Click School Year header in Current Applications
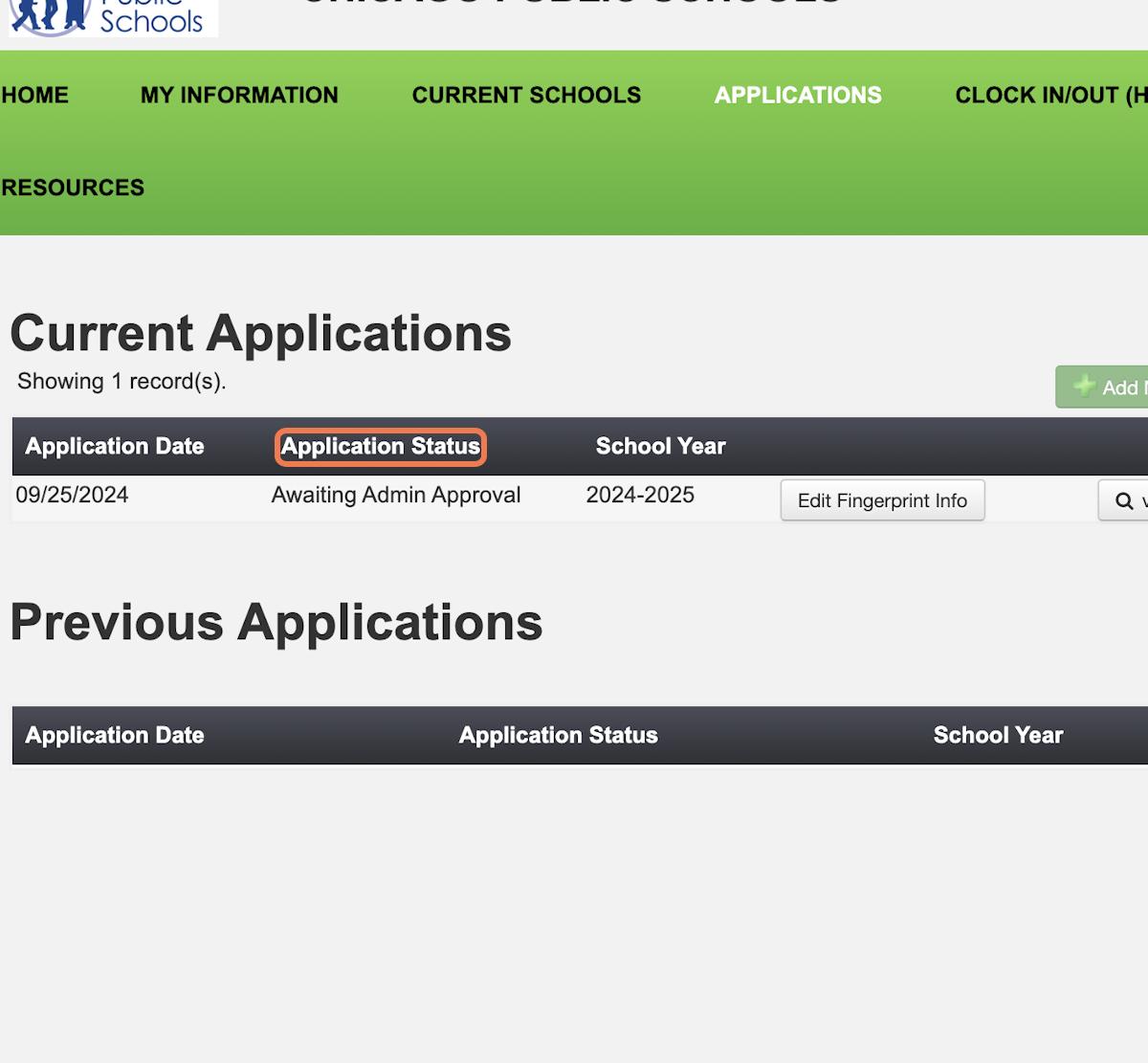Screen dimensions: 1148x1063 (660, 447)
